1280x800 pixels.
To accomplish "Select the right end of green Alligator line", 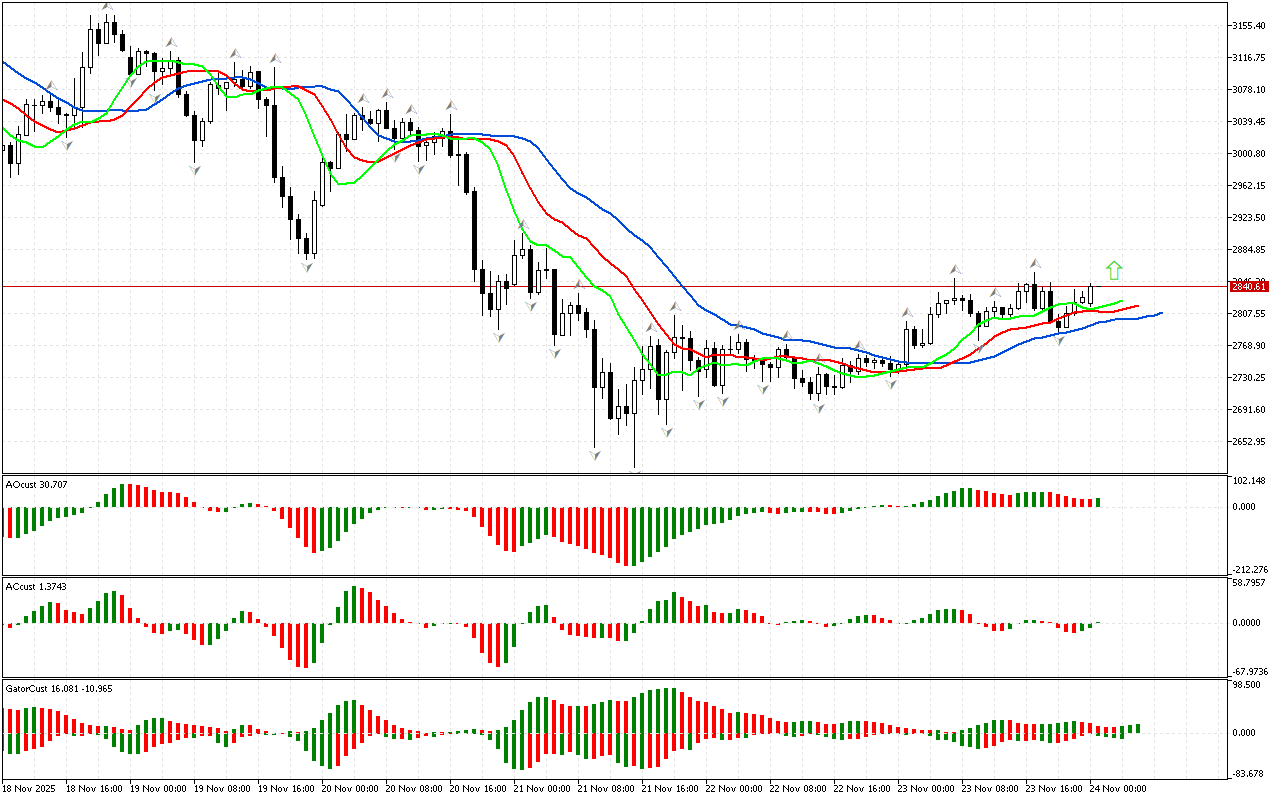I will click(1122, 300).
